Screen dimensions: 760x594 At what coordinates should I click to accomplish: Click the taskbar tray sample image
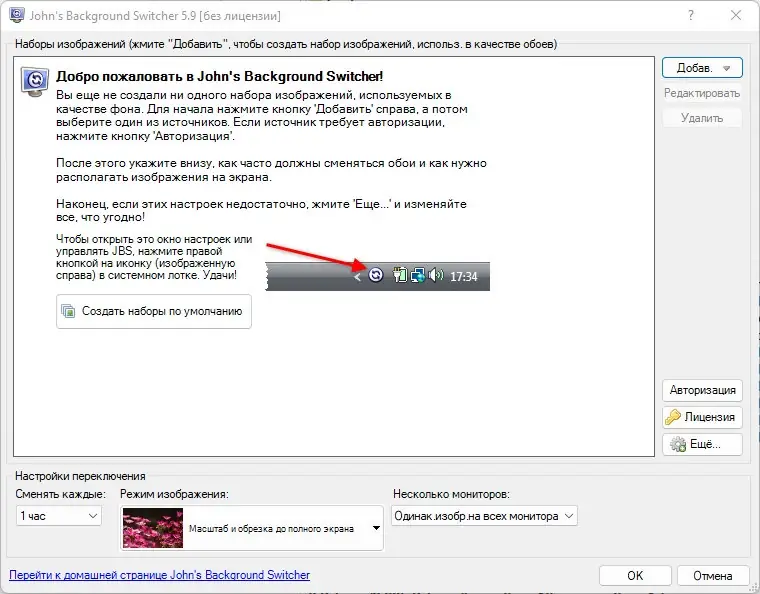pyautogui.click(x=378, y=276)
